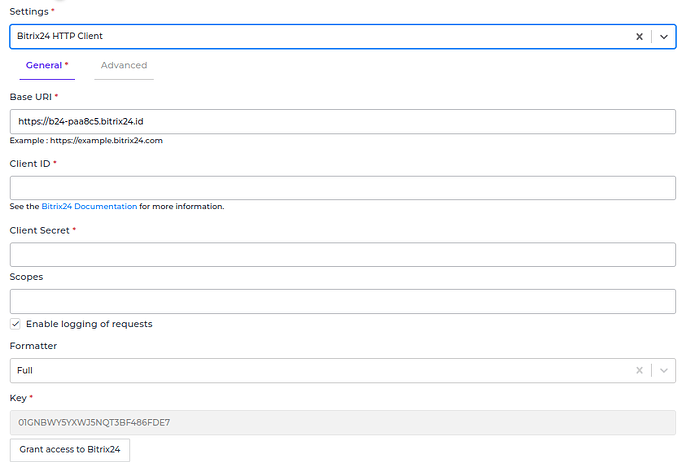Focus the Client Secret input field

(x=343, y=254)
